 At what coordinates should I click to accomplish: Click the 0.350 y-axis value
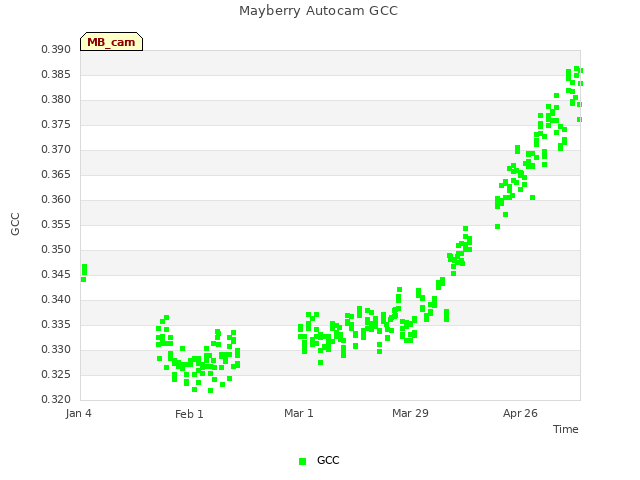[56, 249]
